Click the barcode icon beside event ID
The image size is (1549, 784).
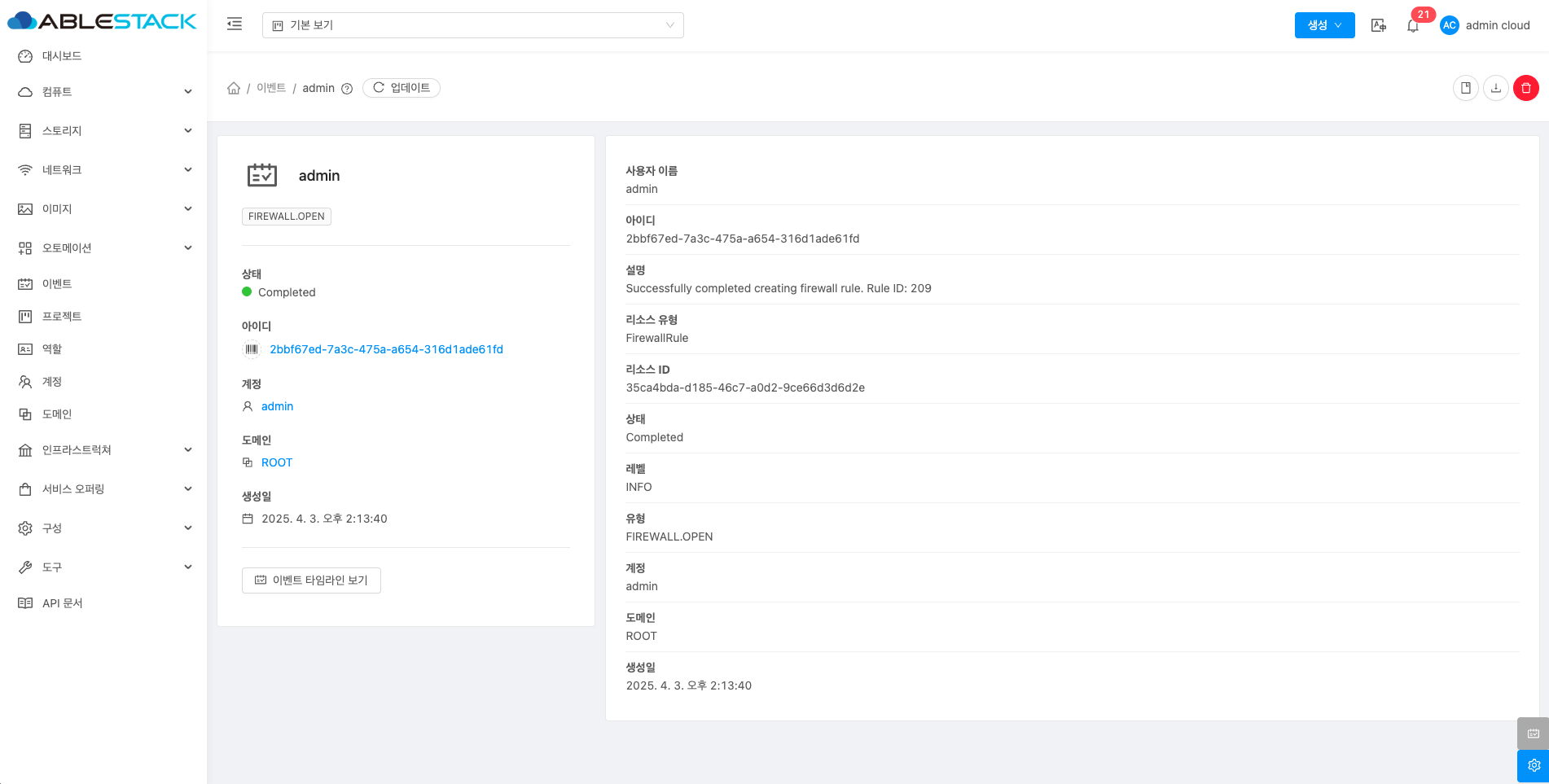click(252, 349)
